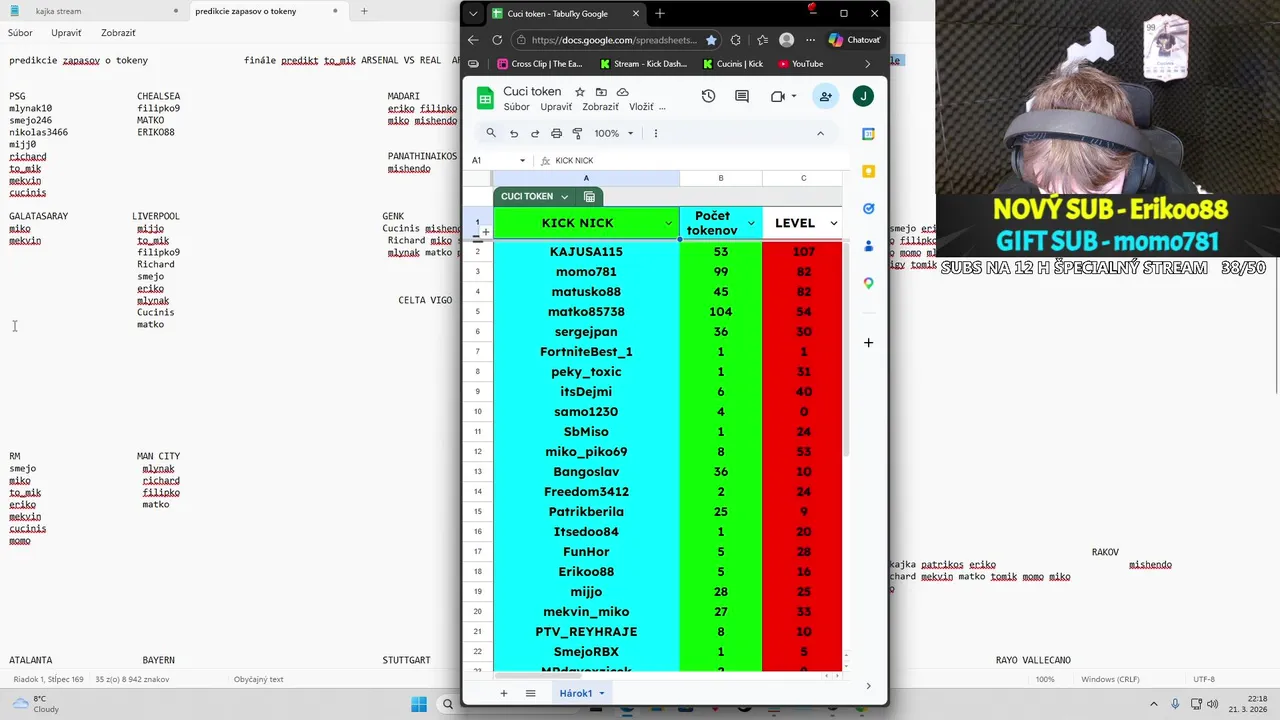Open the Copilot Chatovať button
This screenshot has height=720, width=1280.
click(x=855, y=40)
